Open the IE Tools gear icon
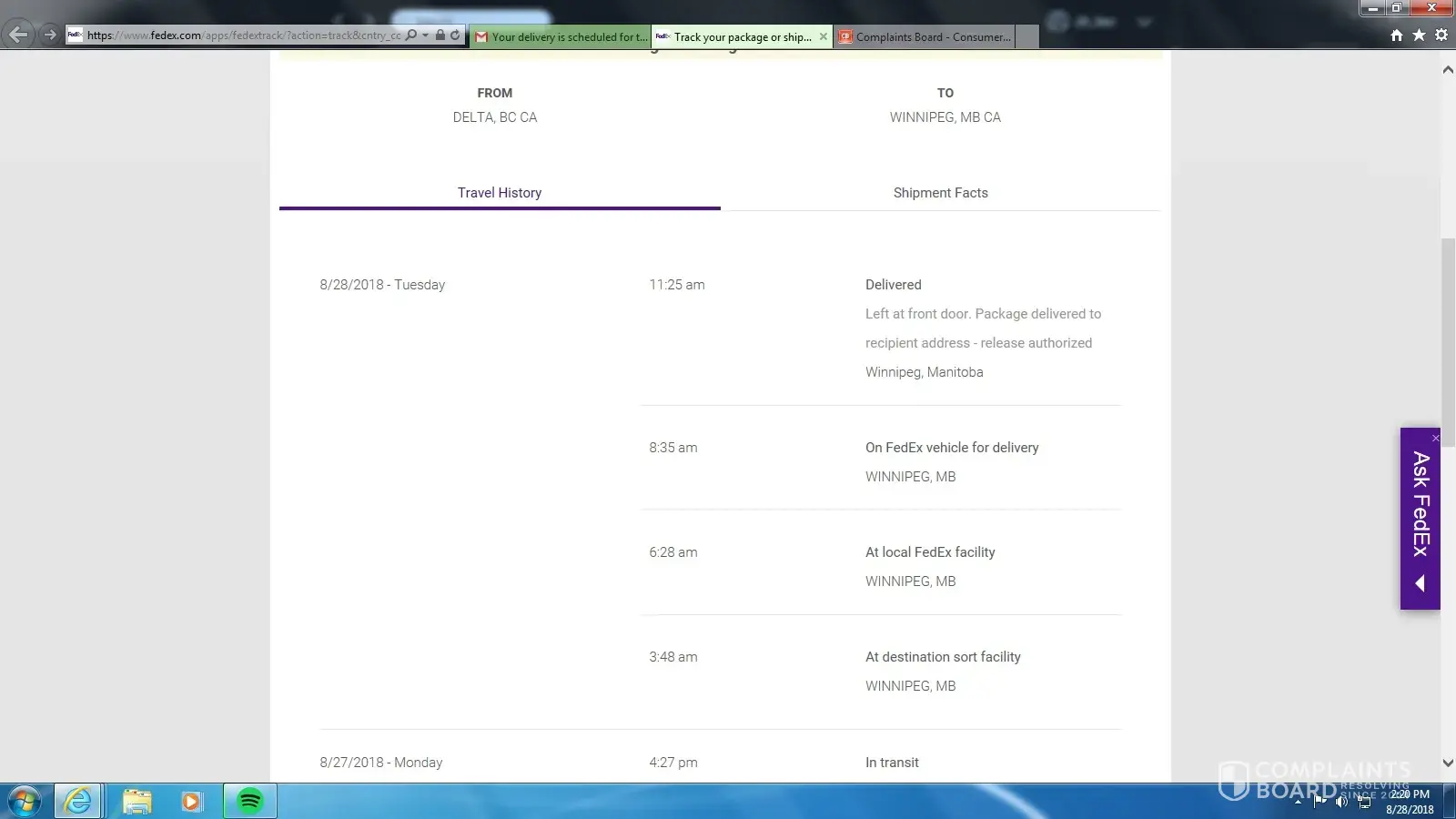Image resolution: width=1456 pixels, height=819 pixels. [1441, 35]
